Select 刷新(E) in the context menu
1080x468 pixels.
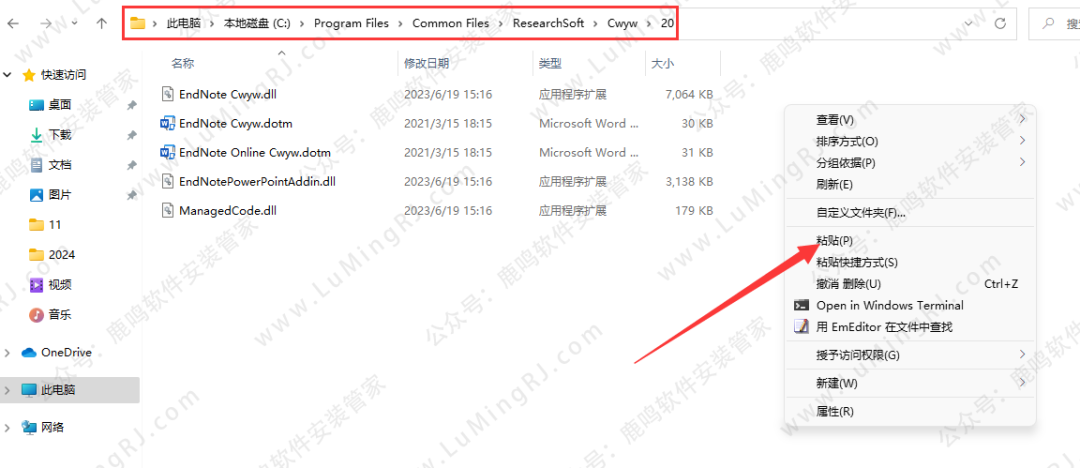point(834,185)
